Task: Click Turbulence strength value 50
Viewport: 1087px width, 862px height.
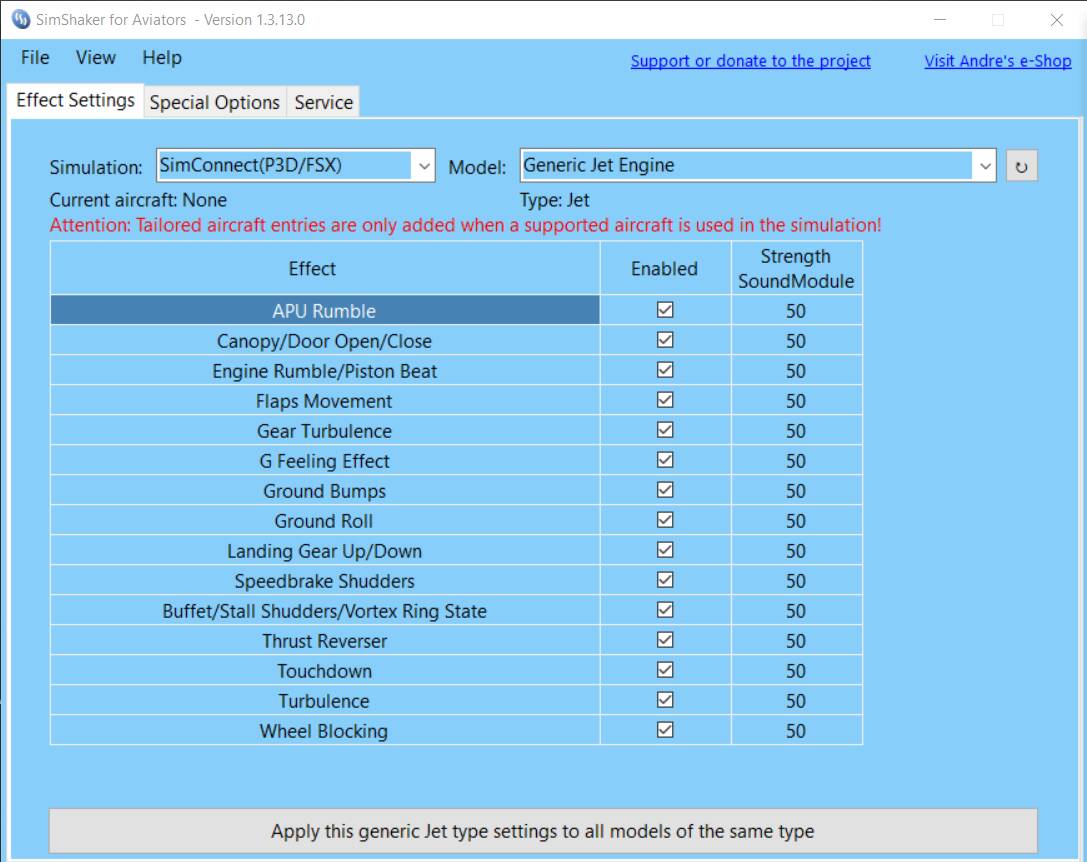Action: [796, 701]
